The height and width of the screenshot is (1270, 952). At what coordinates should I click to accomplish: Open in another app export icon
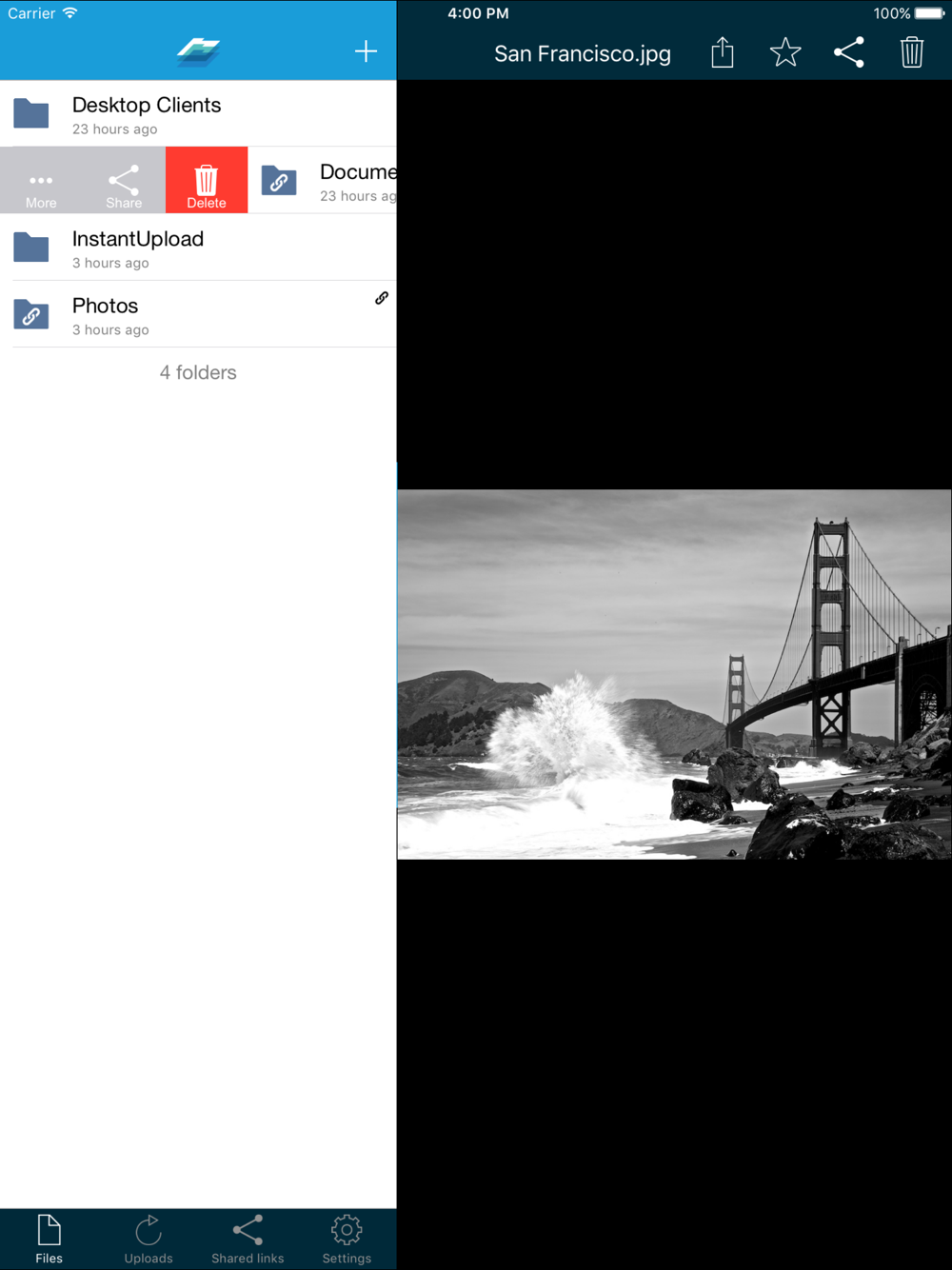tap(723, 51)
